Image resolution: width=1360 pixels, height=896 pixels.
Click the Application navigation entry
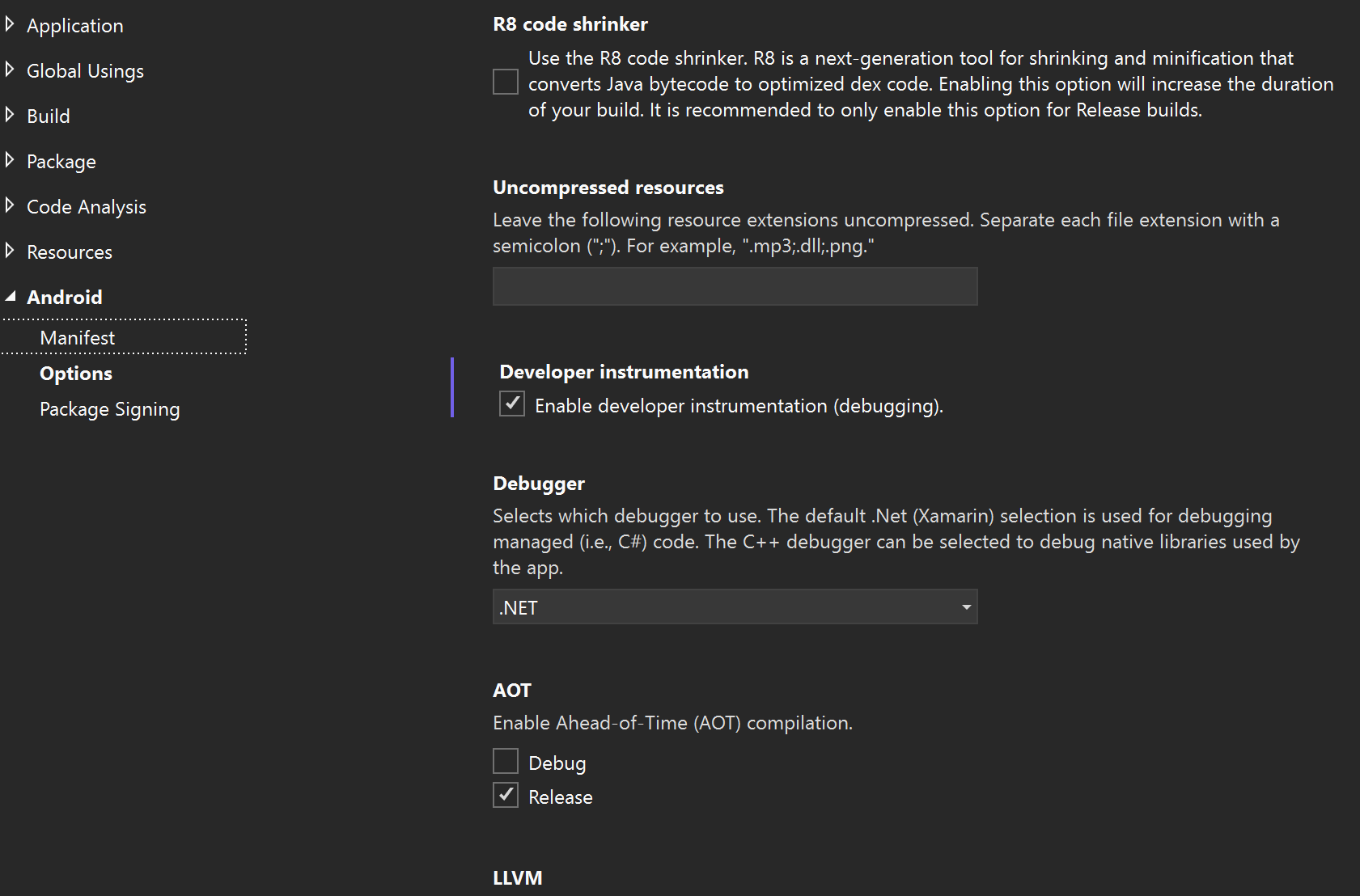click(75, 24)
